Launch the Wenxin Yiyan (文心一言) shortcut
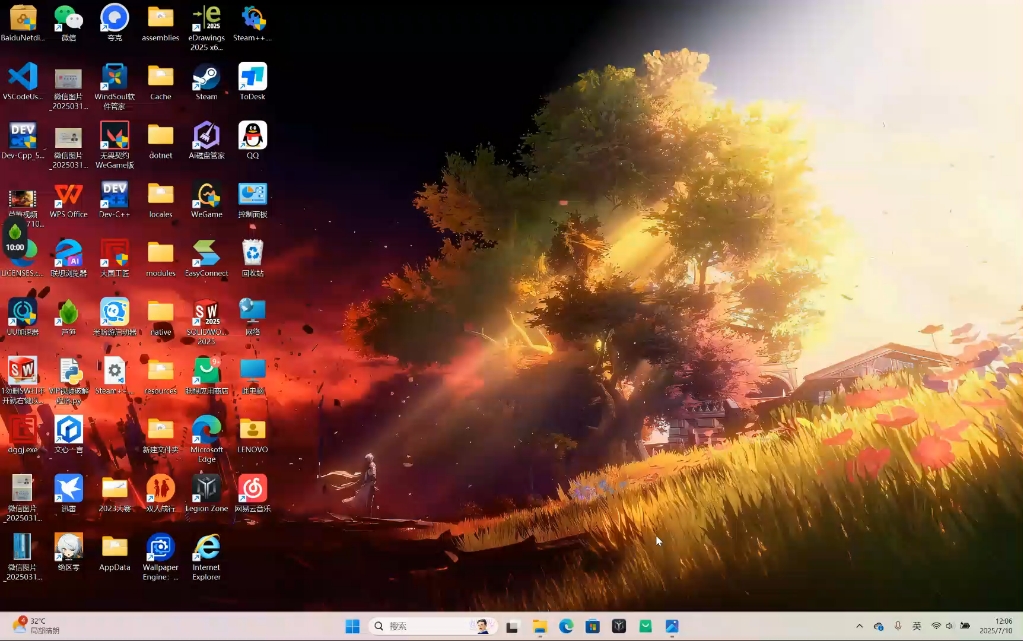 tap(69, 430)
